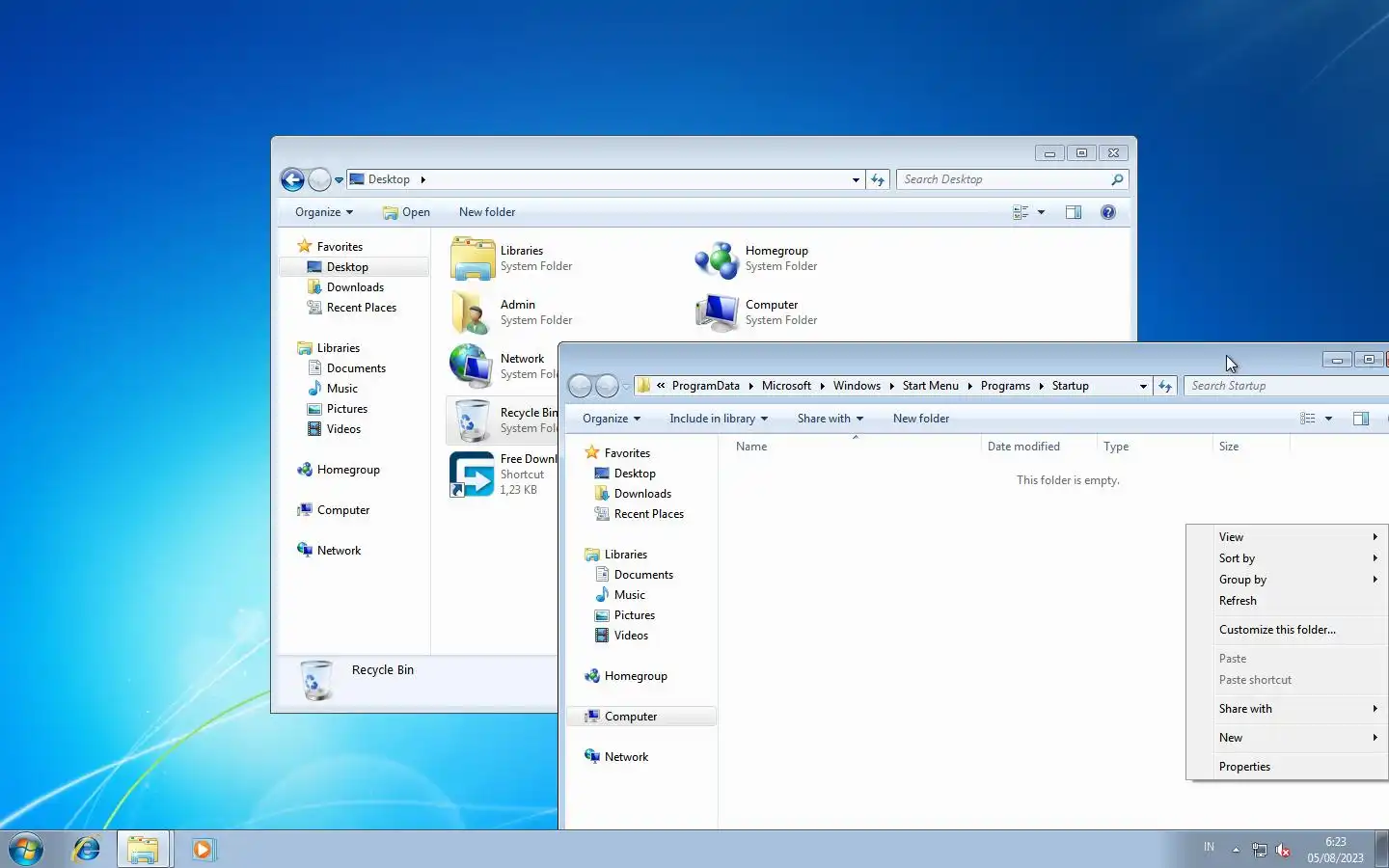1389x868 pixels.
Task: Sort by the Date modified column header
Action: (x=1039, y=447)
